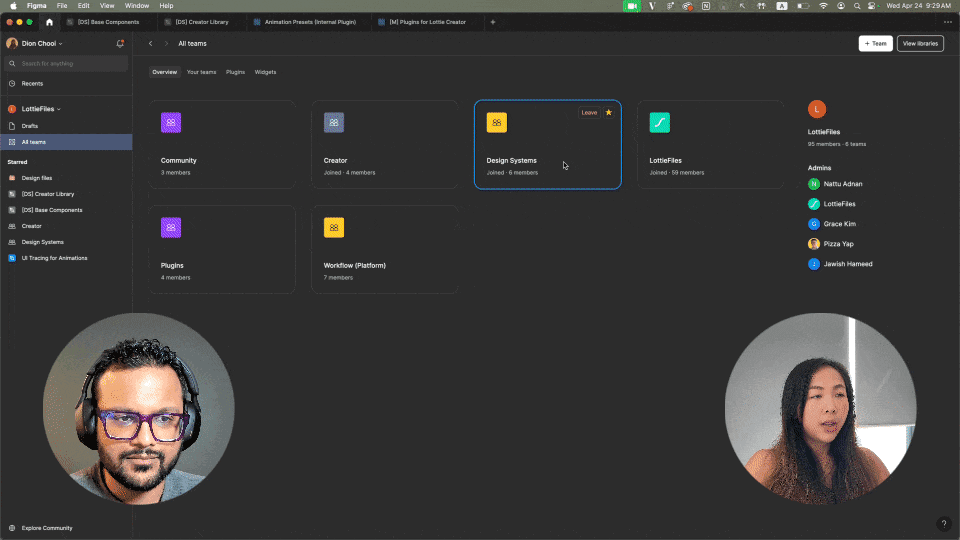Switch to the Your teams tab
The width and height of the screenshot is (960, 540).
pos(201,72)
